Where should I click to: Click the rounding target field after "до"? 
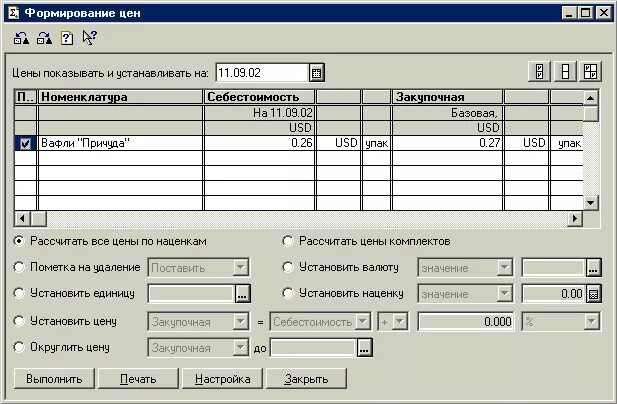click(x=313, y=348)
